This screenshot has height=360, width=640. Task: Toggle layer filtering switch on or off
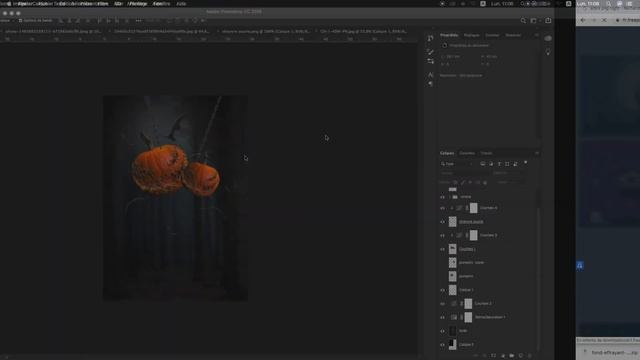click(526, 163)
